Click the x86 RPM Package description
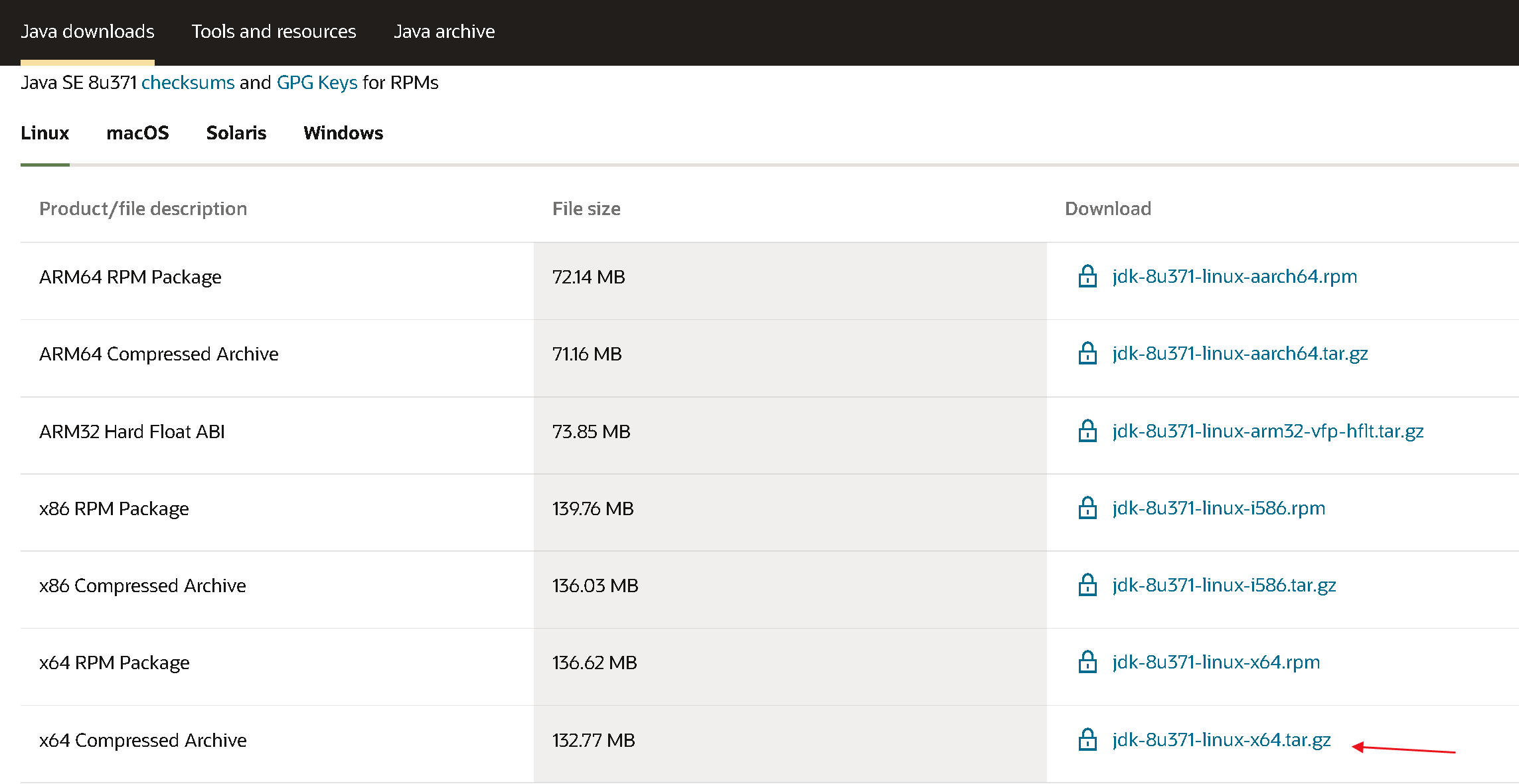Viewport: 1519px width, 784px height. click(x=114, y=509)
